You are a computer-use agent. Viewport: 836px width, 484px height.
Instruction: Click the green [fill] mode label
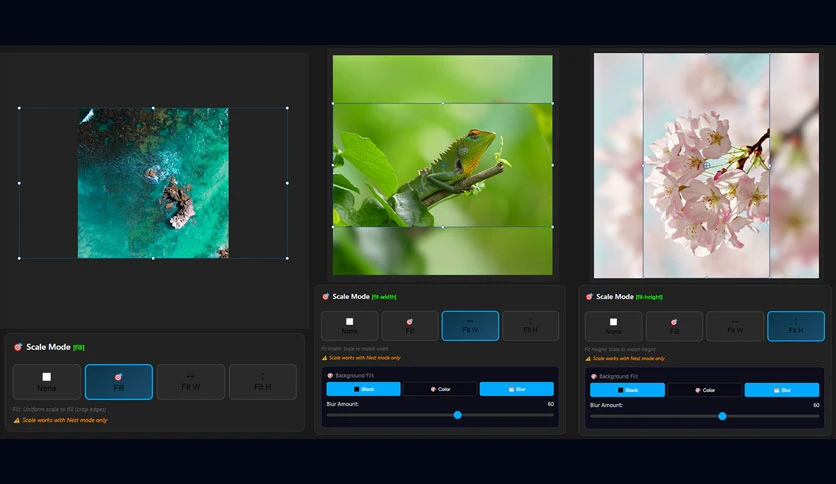click(78, 348)
